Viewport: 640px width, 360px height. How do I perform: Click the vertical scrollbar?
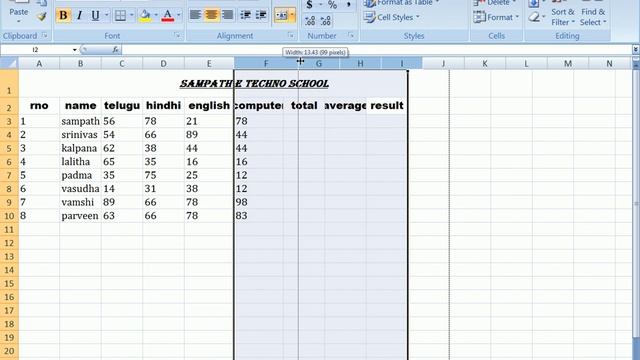pyautogui.click(x=636, y=203)
